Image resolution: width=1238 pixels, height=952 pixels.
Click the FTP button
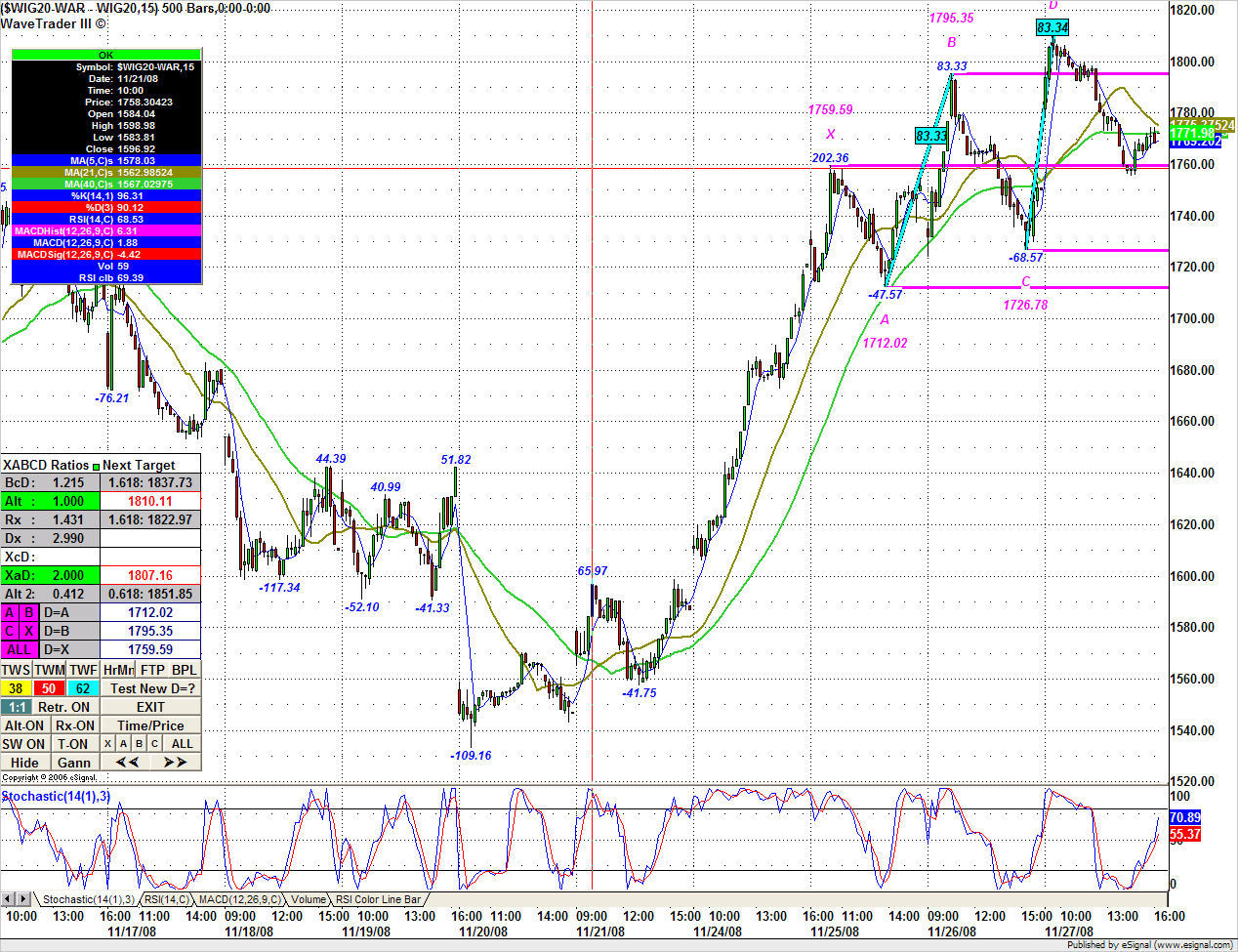point(152,670)
